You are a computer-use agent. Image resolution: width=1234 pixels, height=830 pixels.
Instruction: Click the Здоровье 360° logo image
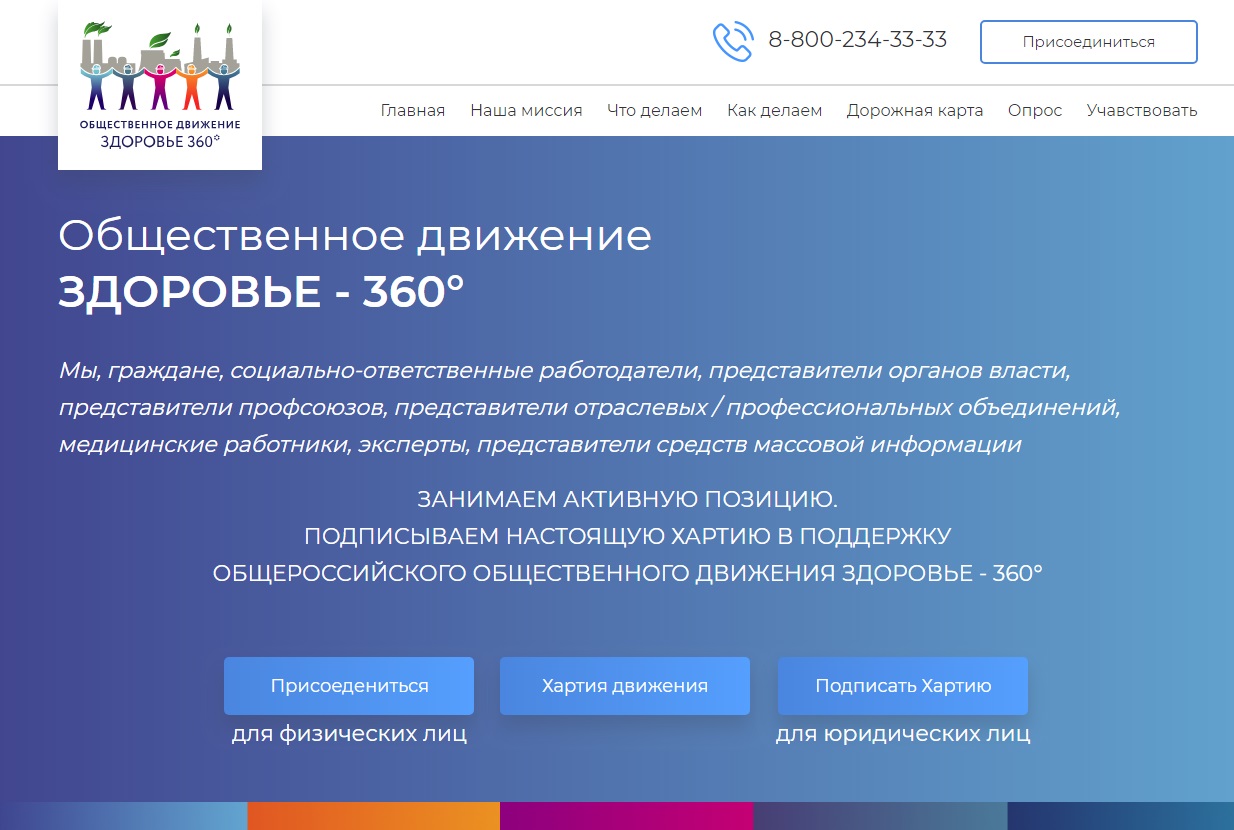tap(160, 85)
